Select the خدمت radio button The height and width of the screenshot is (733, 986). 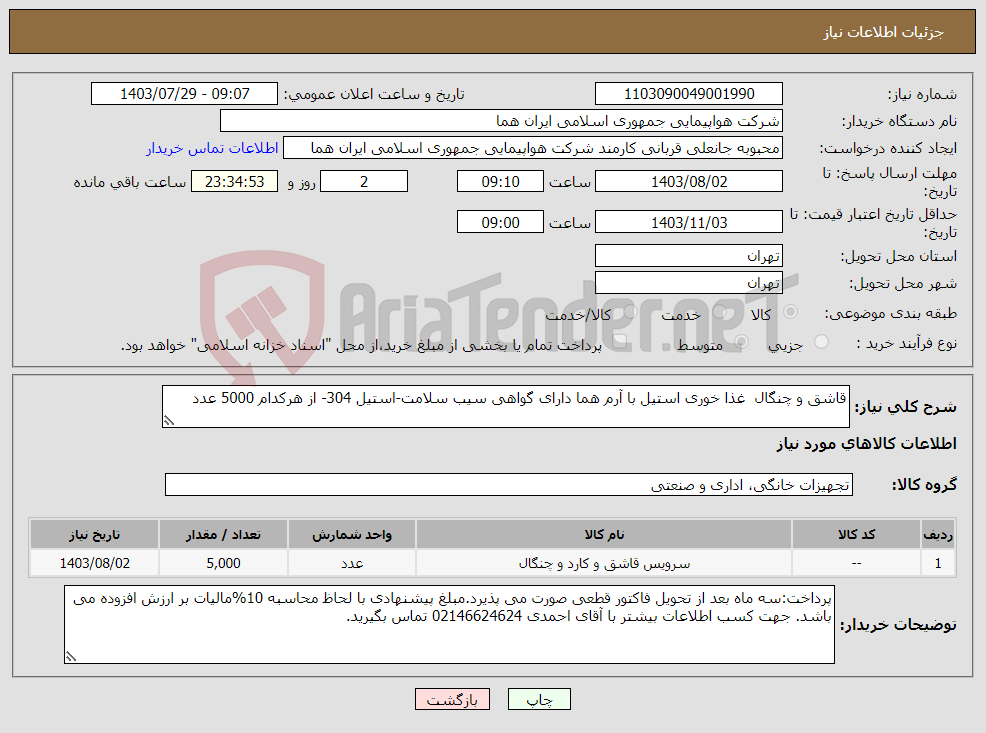tap(721, 312)
